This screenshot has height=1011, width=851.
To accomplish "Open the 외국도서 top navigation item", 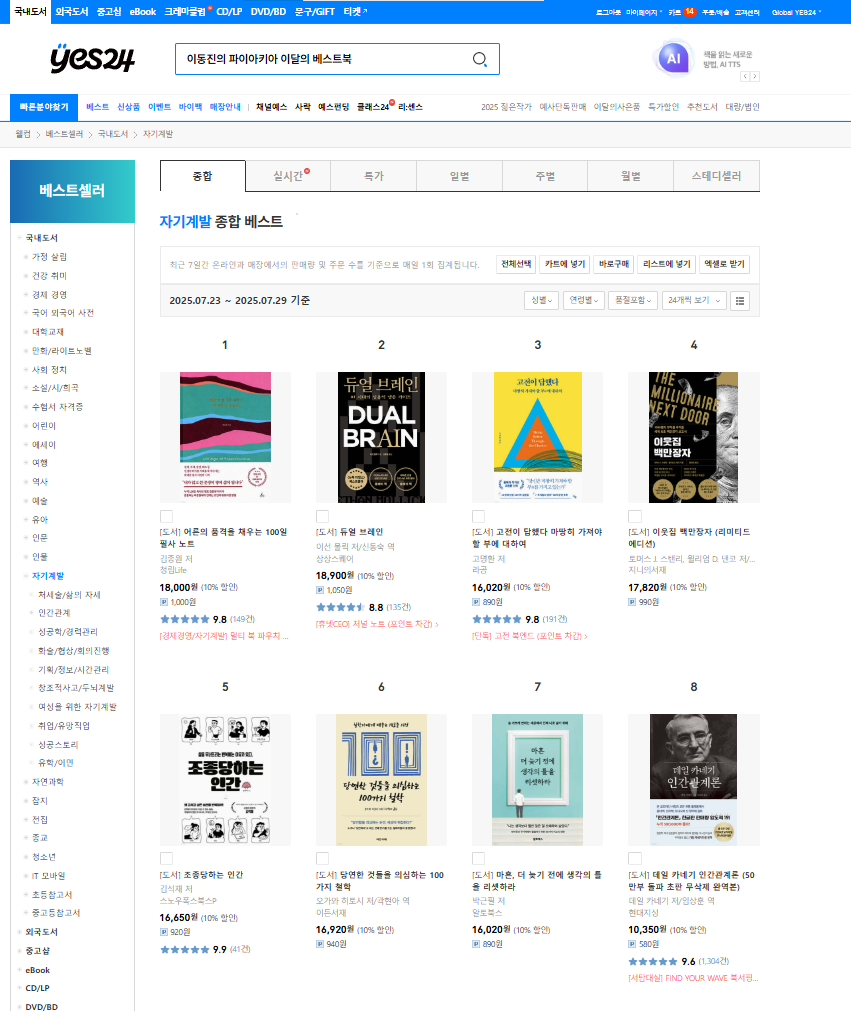I will pyautogui.click(x=72, y=12).
